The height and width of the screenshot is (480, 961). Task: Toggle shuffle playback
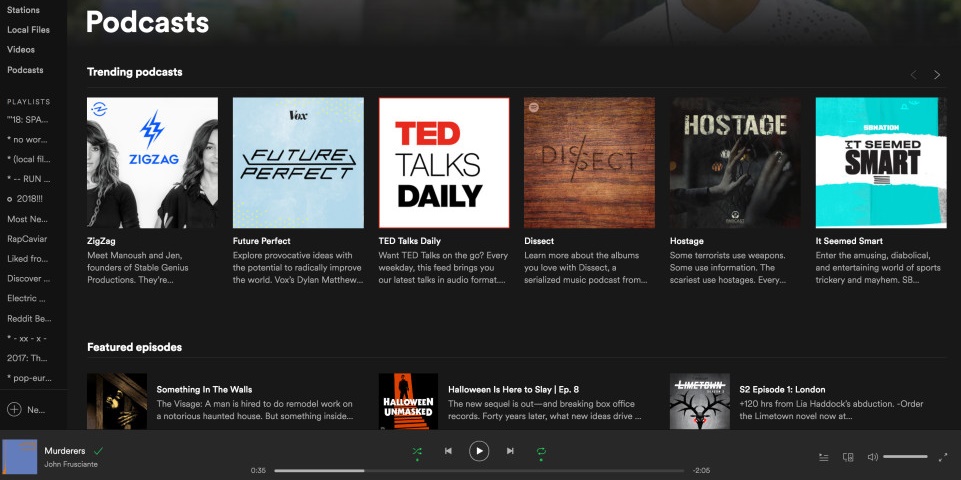click(417, 451)
